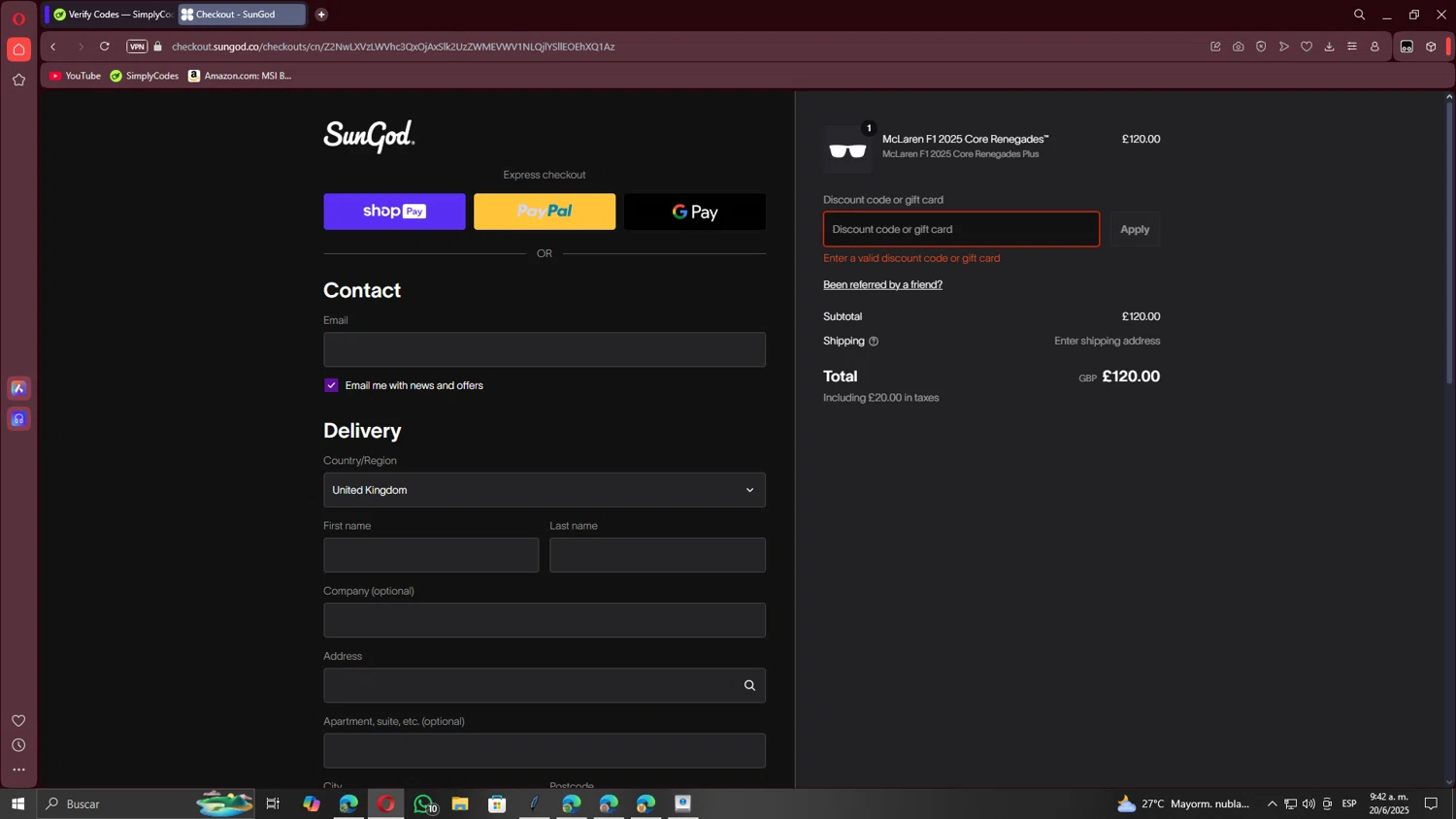Apply the discount code
1456x819 pixels.
pos(1135,229)
